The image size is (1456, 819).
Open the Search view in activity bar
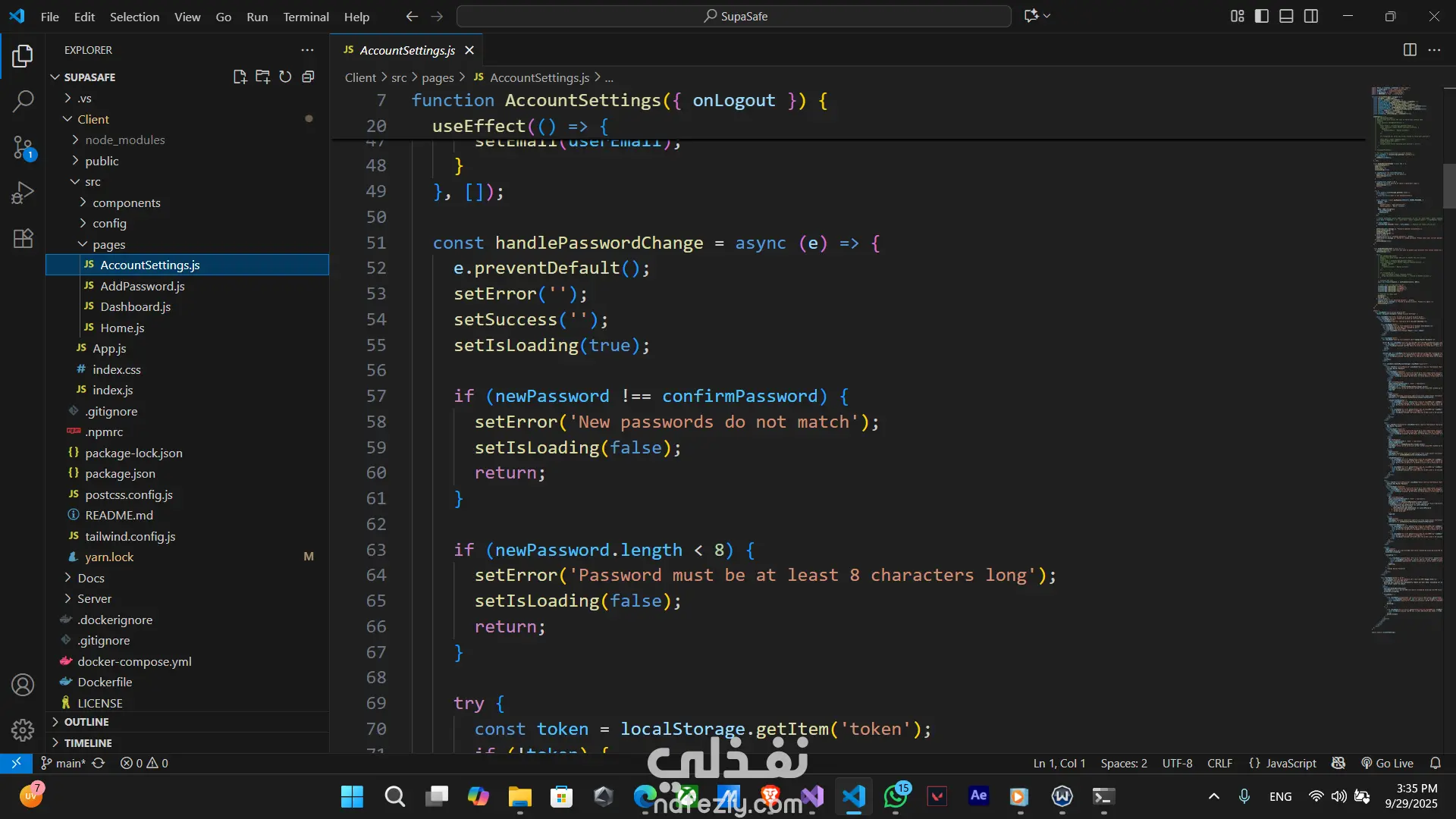tap(23, 101)
